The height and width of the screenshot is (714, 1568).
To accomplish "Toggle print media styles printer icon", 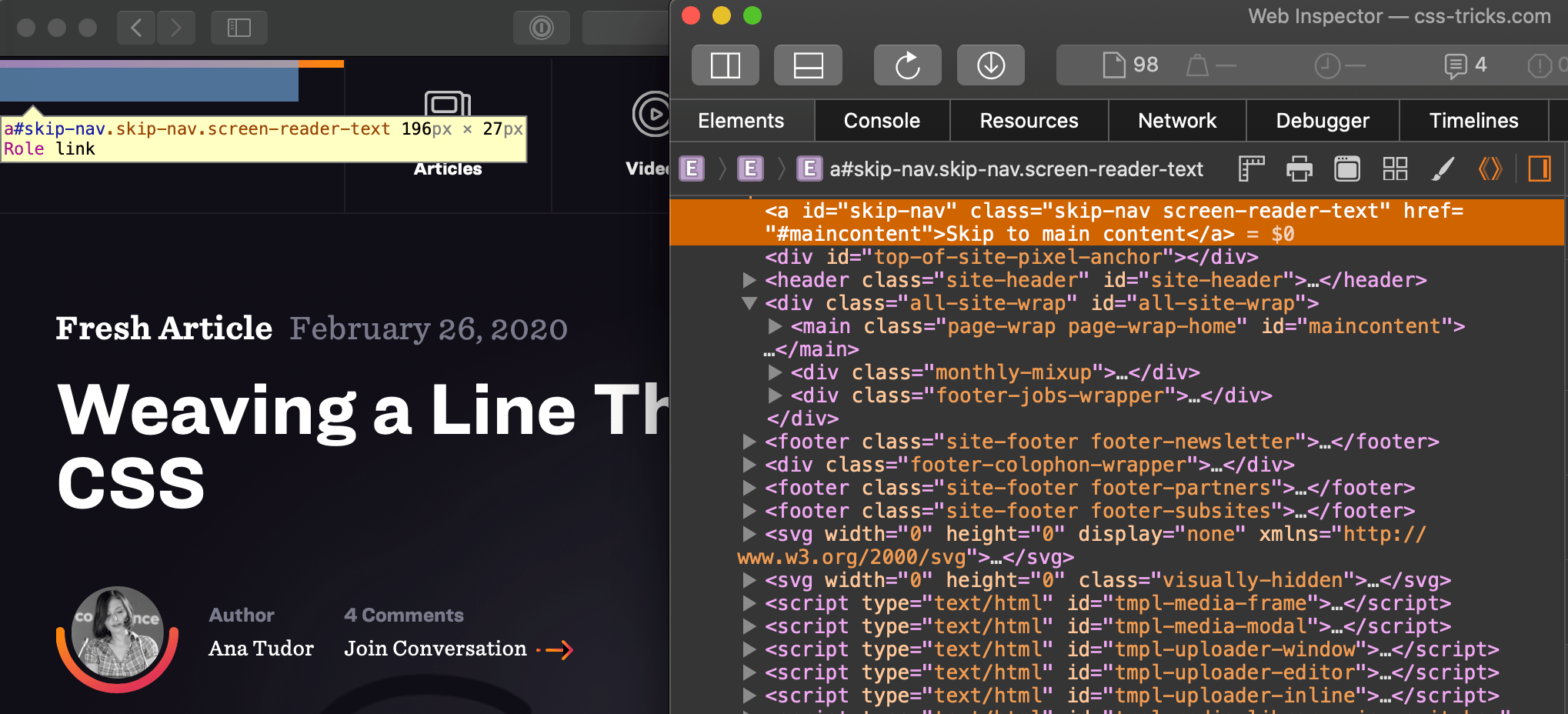I will (1299, 168).
